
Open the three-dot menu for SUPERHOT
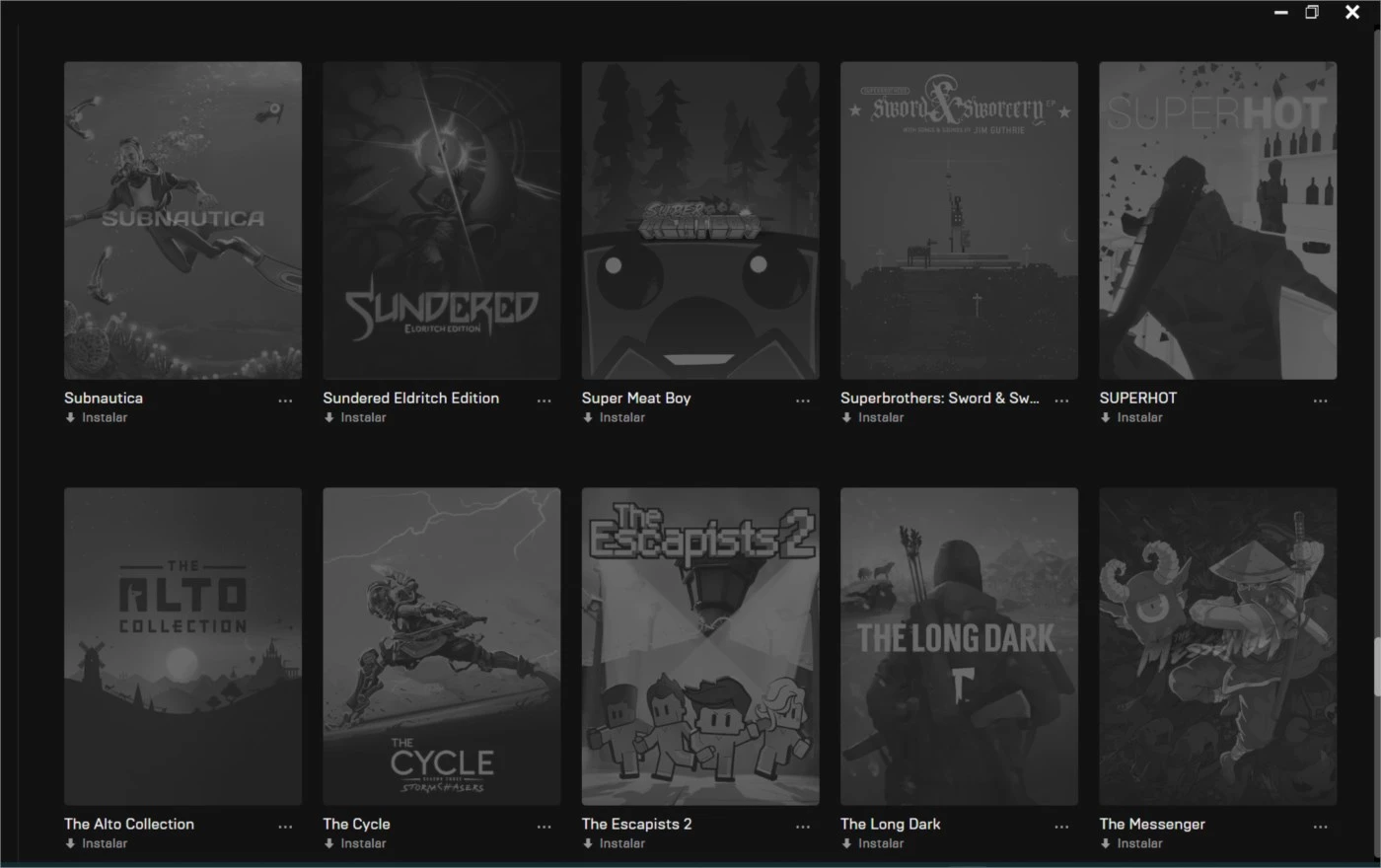click(x=1321, y=400)
